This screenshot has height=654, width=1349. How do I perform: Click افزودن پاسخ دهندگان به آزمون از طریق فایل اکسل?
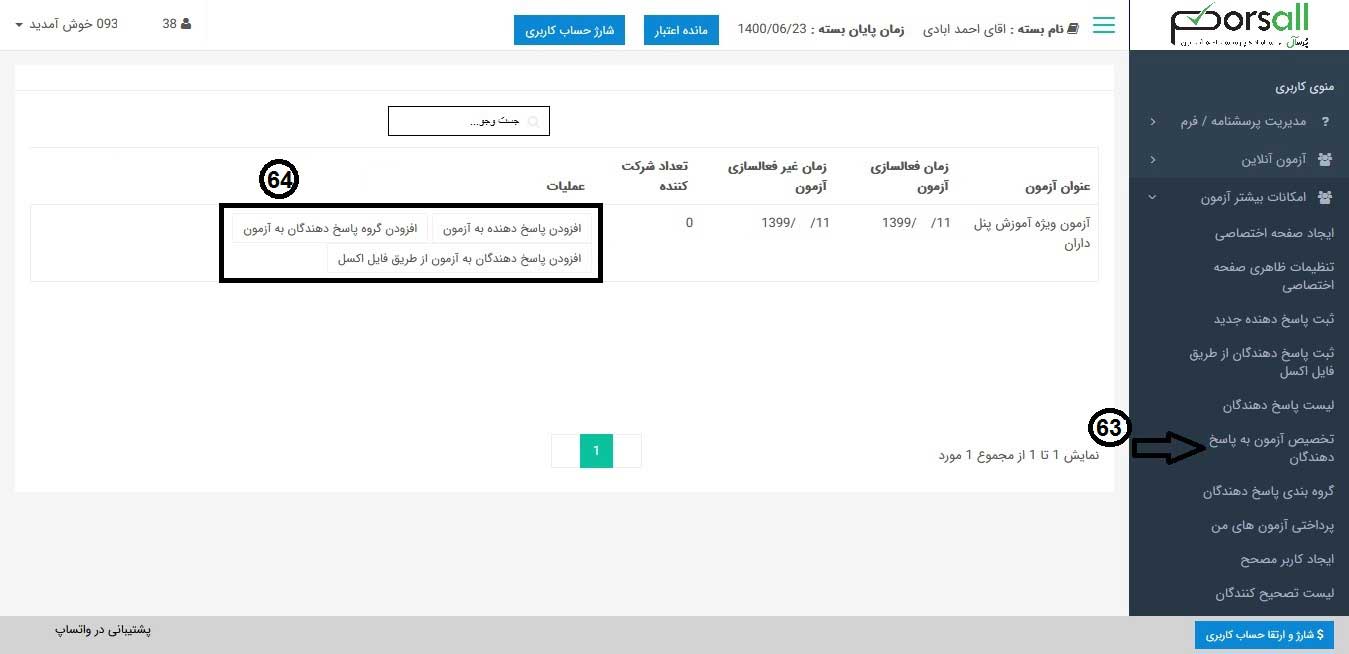pos(459,259)
